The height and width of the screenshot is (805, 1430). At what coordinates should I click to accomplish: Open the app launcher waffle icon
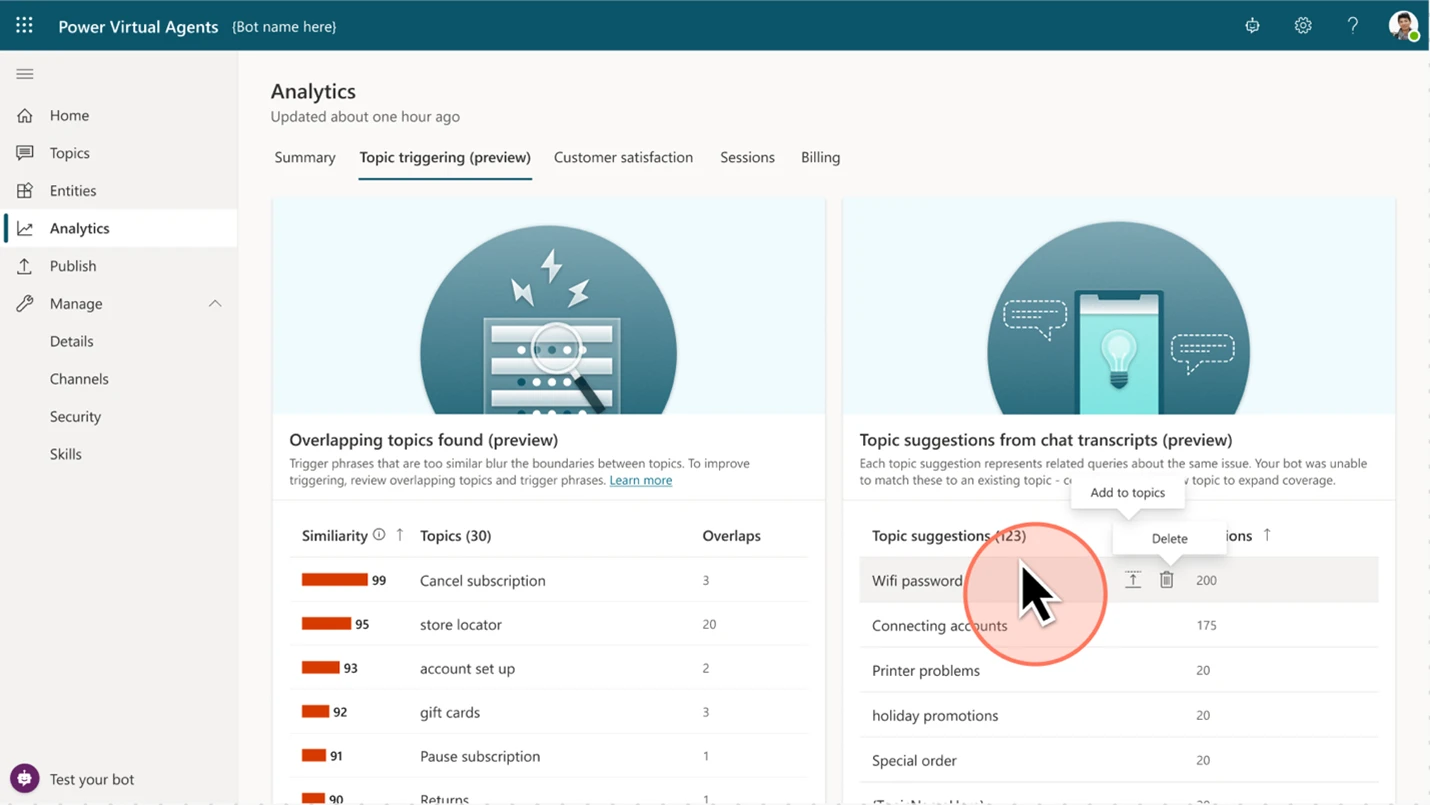[24, 25]
